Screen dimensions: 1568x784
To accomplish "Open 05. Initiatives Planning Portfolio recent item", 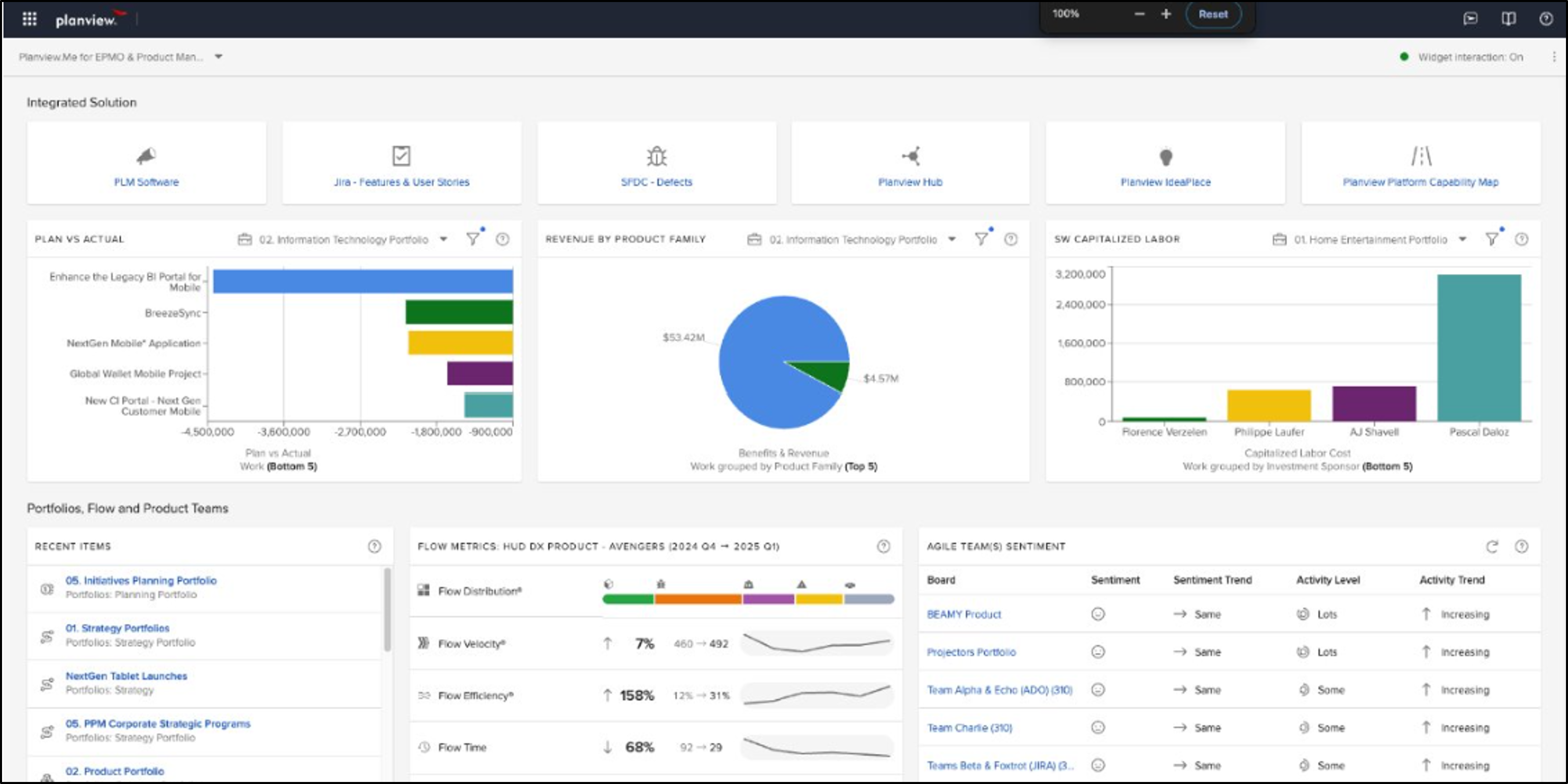I will point(141,581).
